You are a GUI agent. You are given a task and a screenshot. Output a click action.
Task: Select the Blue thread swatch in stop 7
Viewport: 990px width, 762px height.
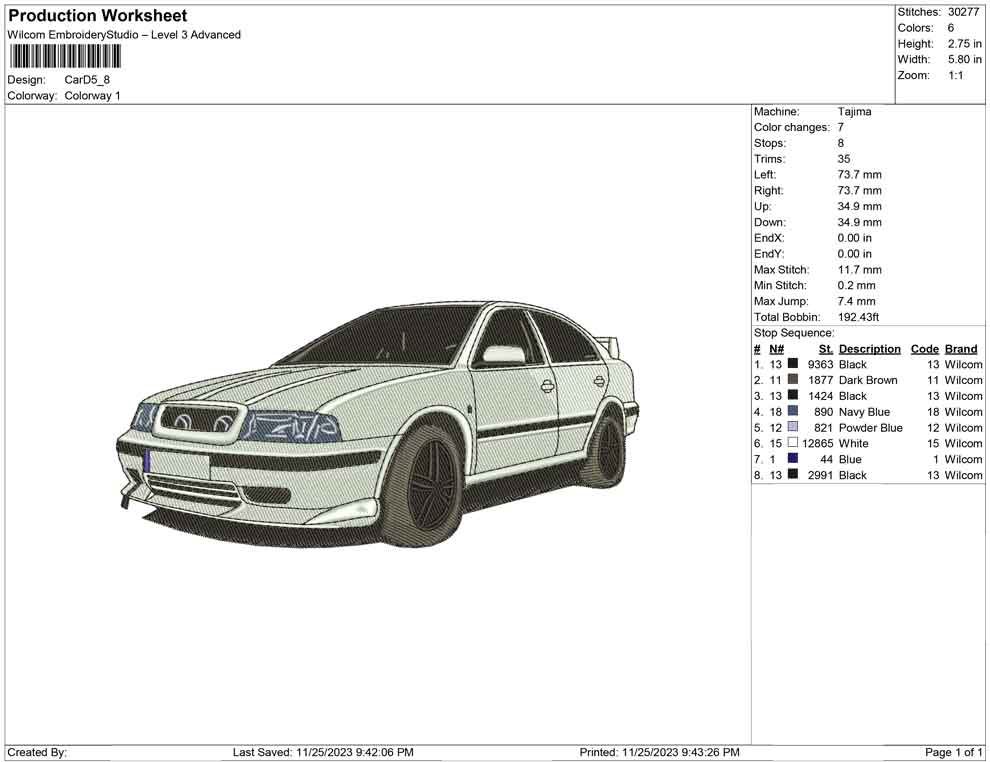tap(795, 459)
